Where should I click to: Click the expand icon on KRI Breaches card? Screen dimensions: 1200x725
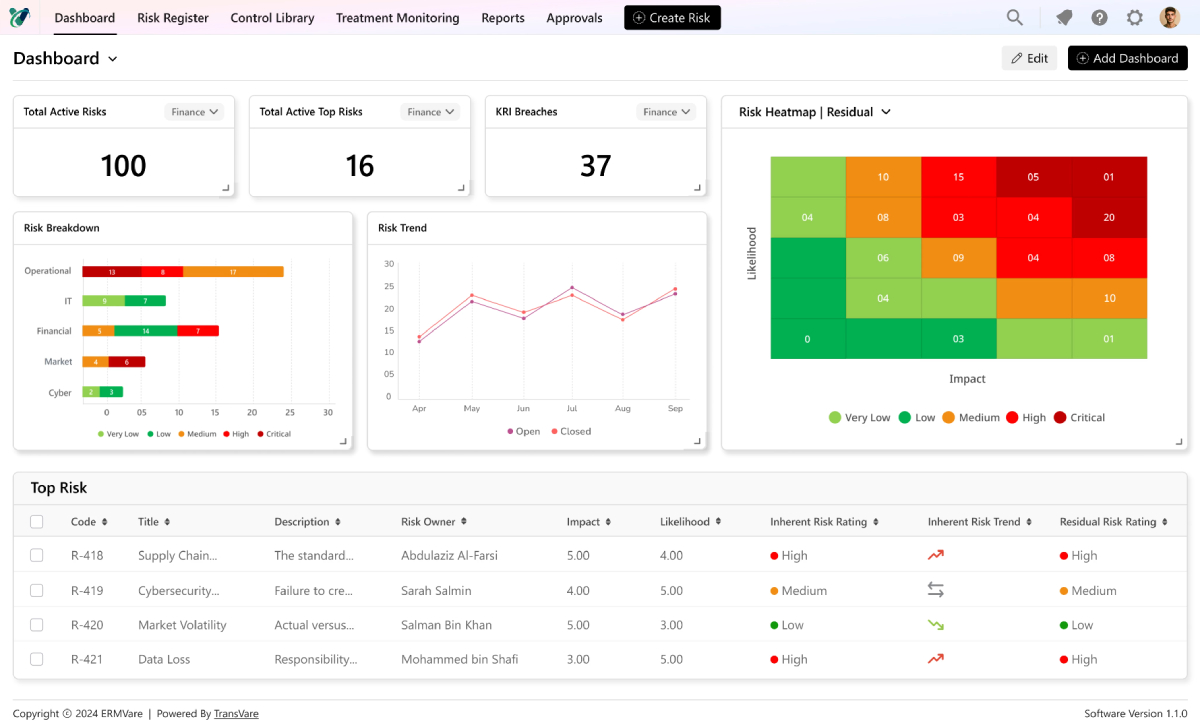pyautogui.click(x=697, y=188)
